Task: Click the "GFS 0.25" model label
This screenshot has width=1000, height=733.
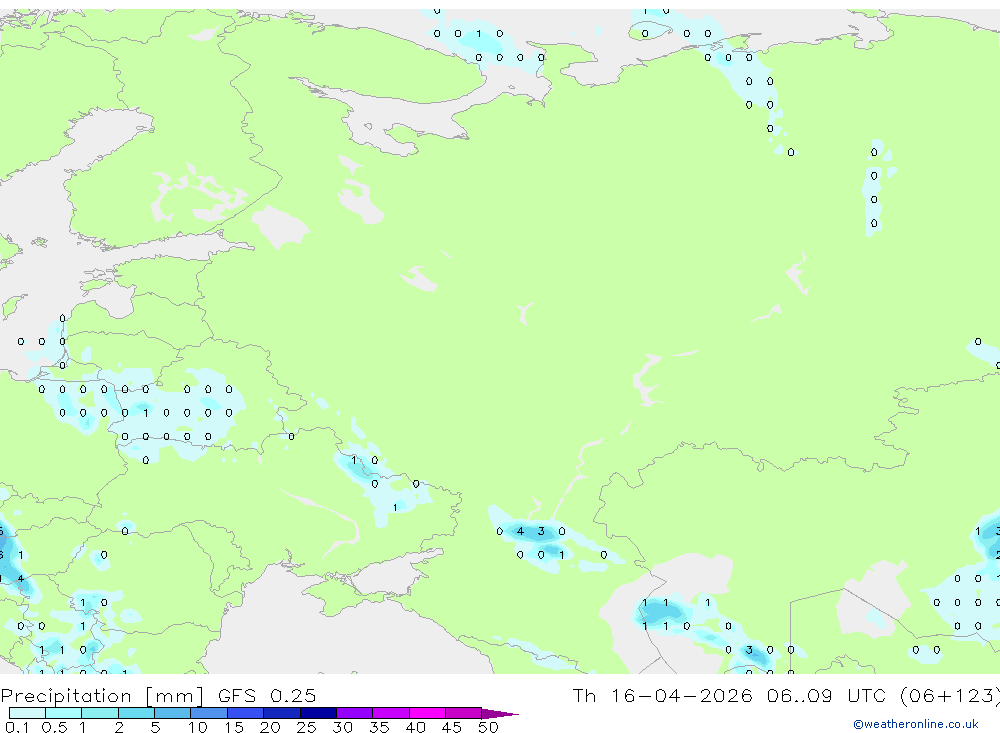Action: coord(267,696)
